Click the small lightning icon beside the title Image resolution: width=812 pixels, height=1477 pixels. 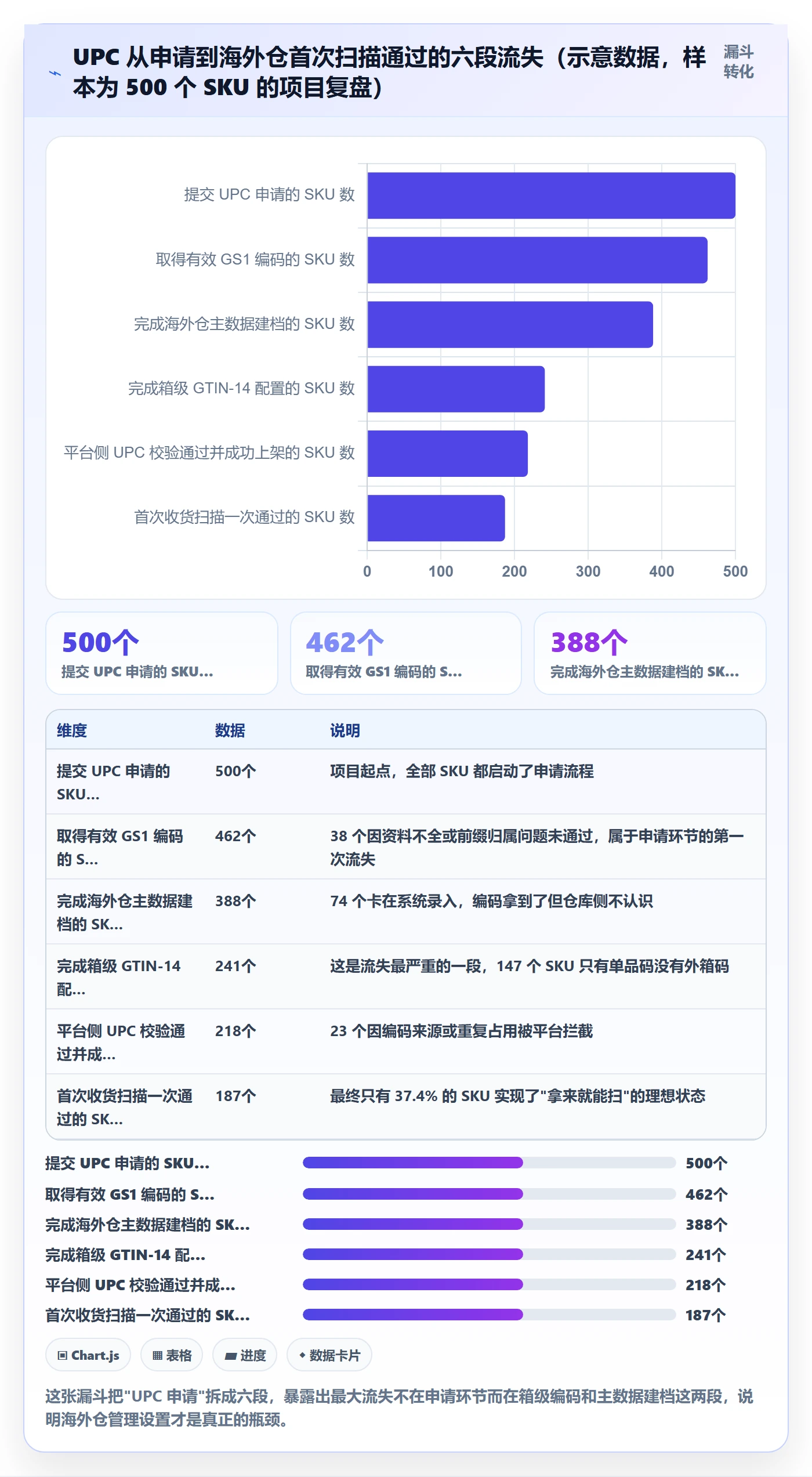(55, 73)
